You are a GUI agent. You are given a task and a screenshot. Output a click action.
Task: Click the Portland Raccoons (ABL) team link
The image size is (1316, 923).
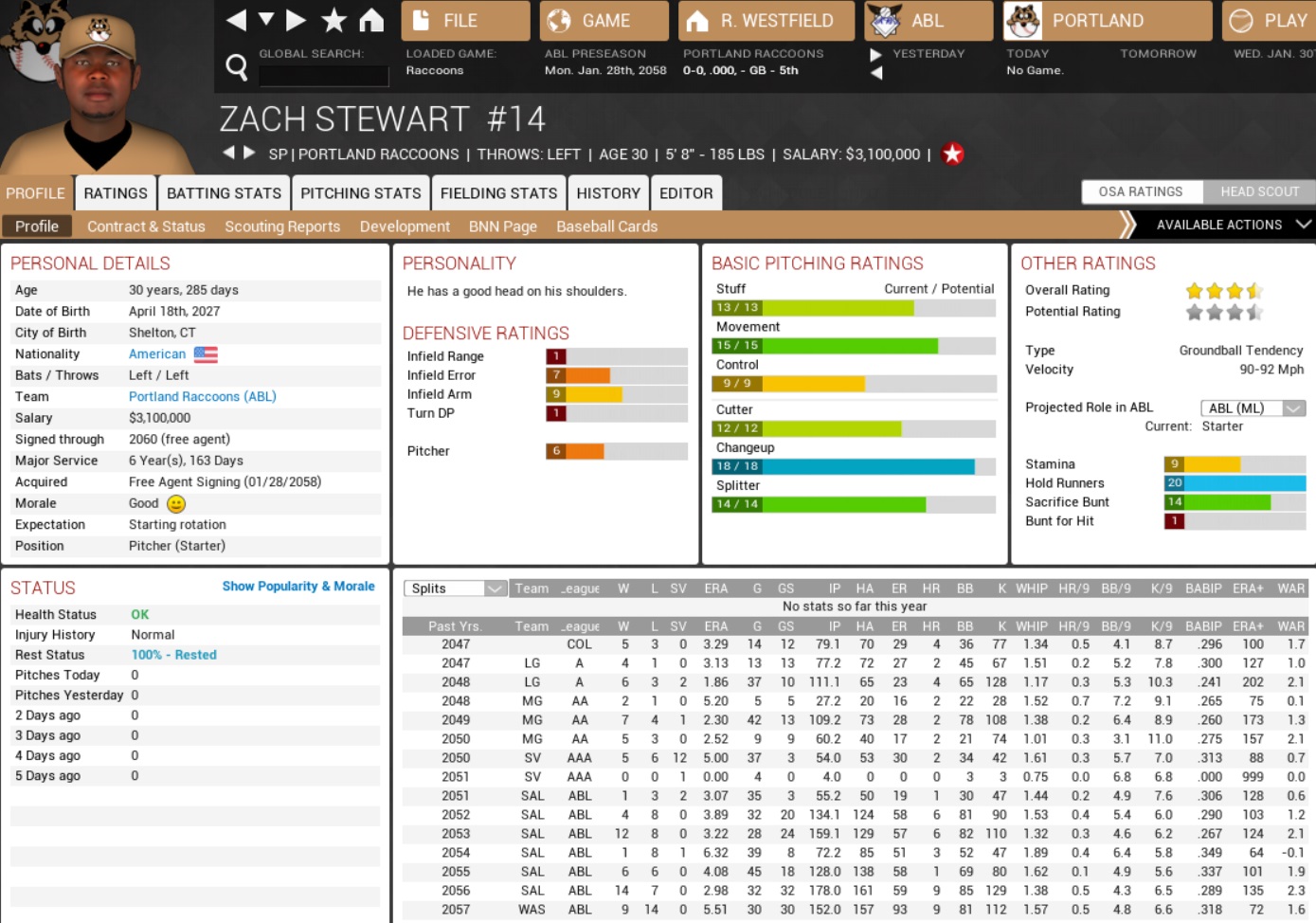tap(202, 397)
